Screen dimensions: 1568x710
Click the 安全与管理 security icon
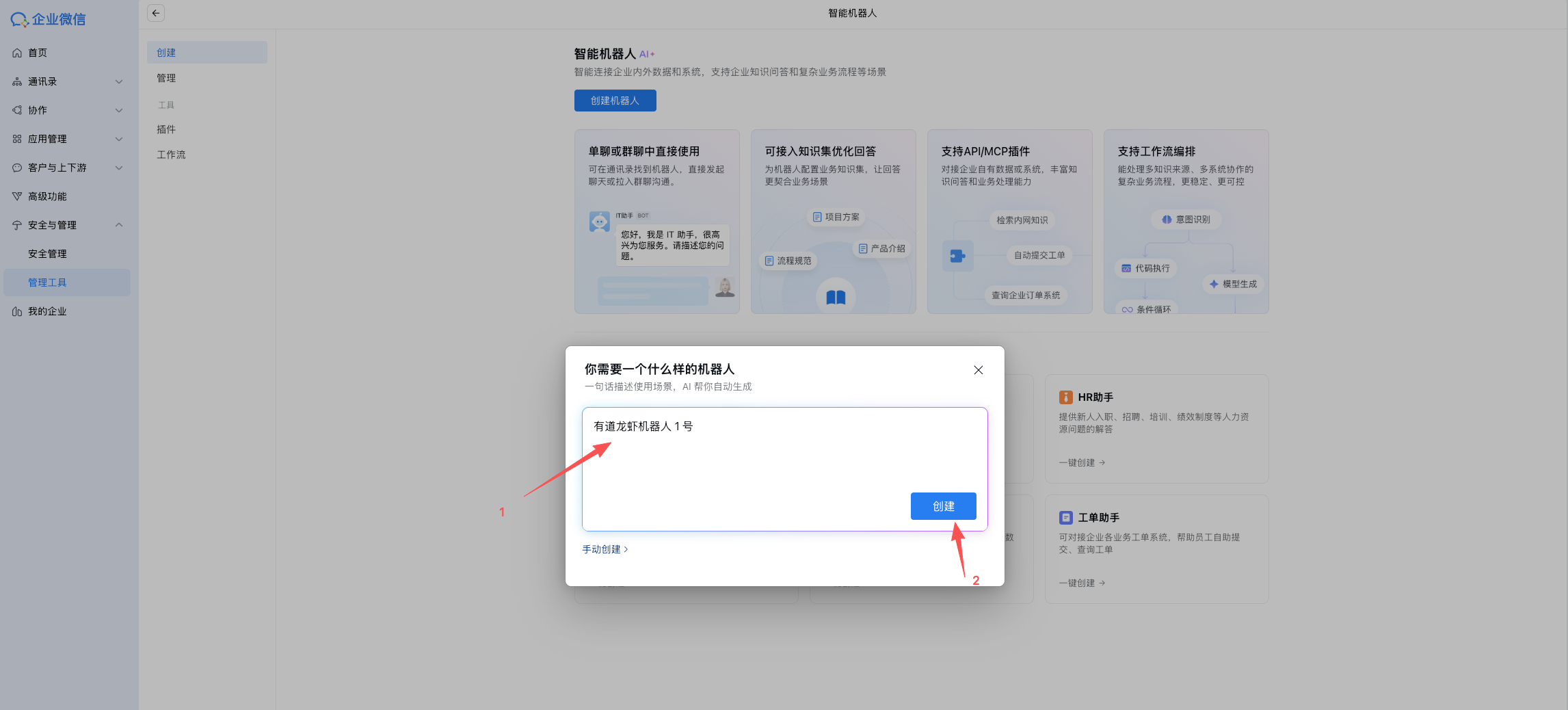click(x=16, y=225)
